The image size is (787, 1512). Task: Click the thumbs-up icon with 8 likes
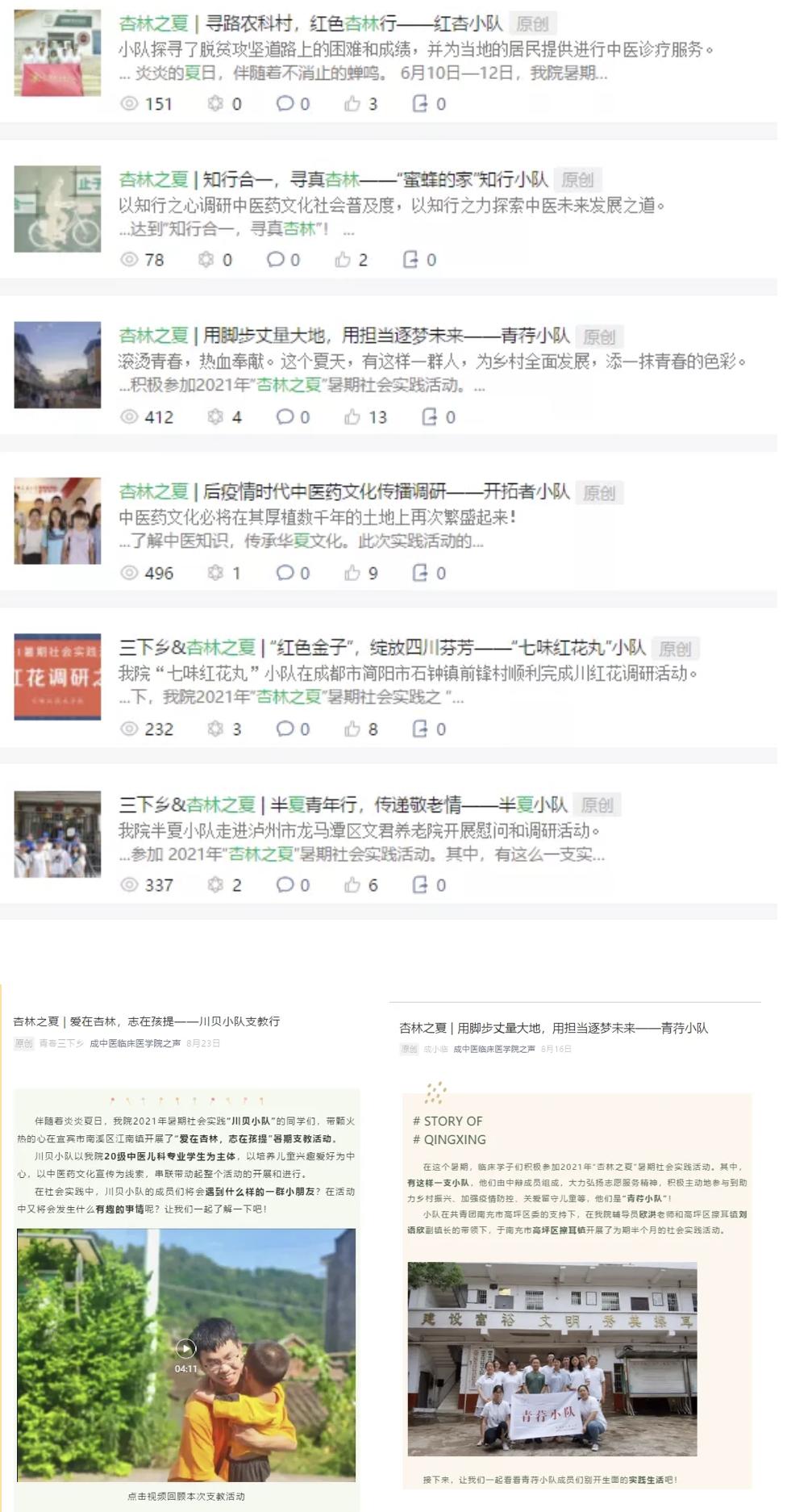tap(352, 729)
